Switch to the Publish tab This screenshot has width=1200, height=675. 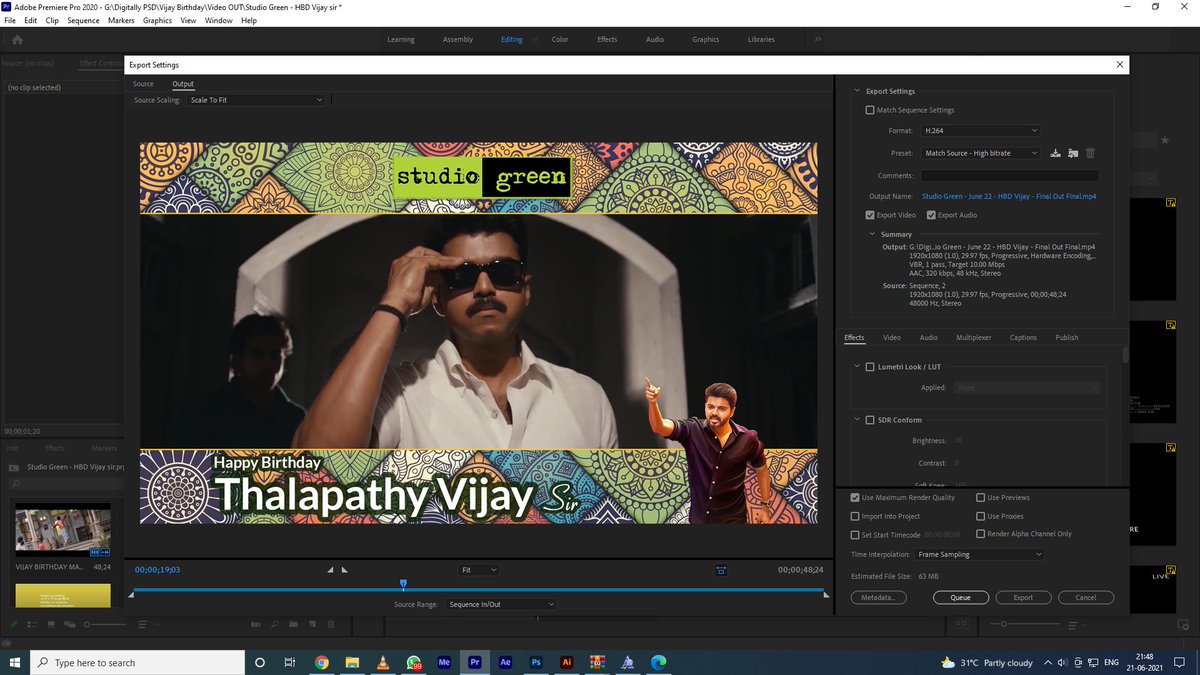pyautogui.click(x=1067, y=338)
